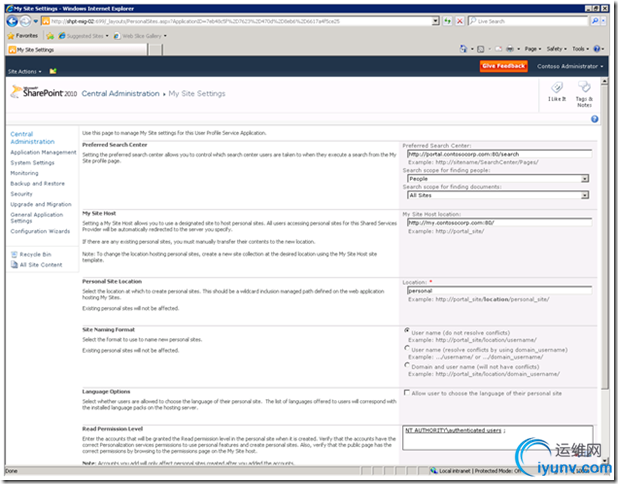Click Add to Favorites Bar icon
The width and height of the screenshot is (618, 484).
50,36
